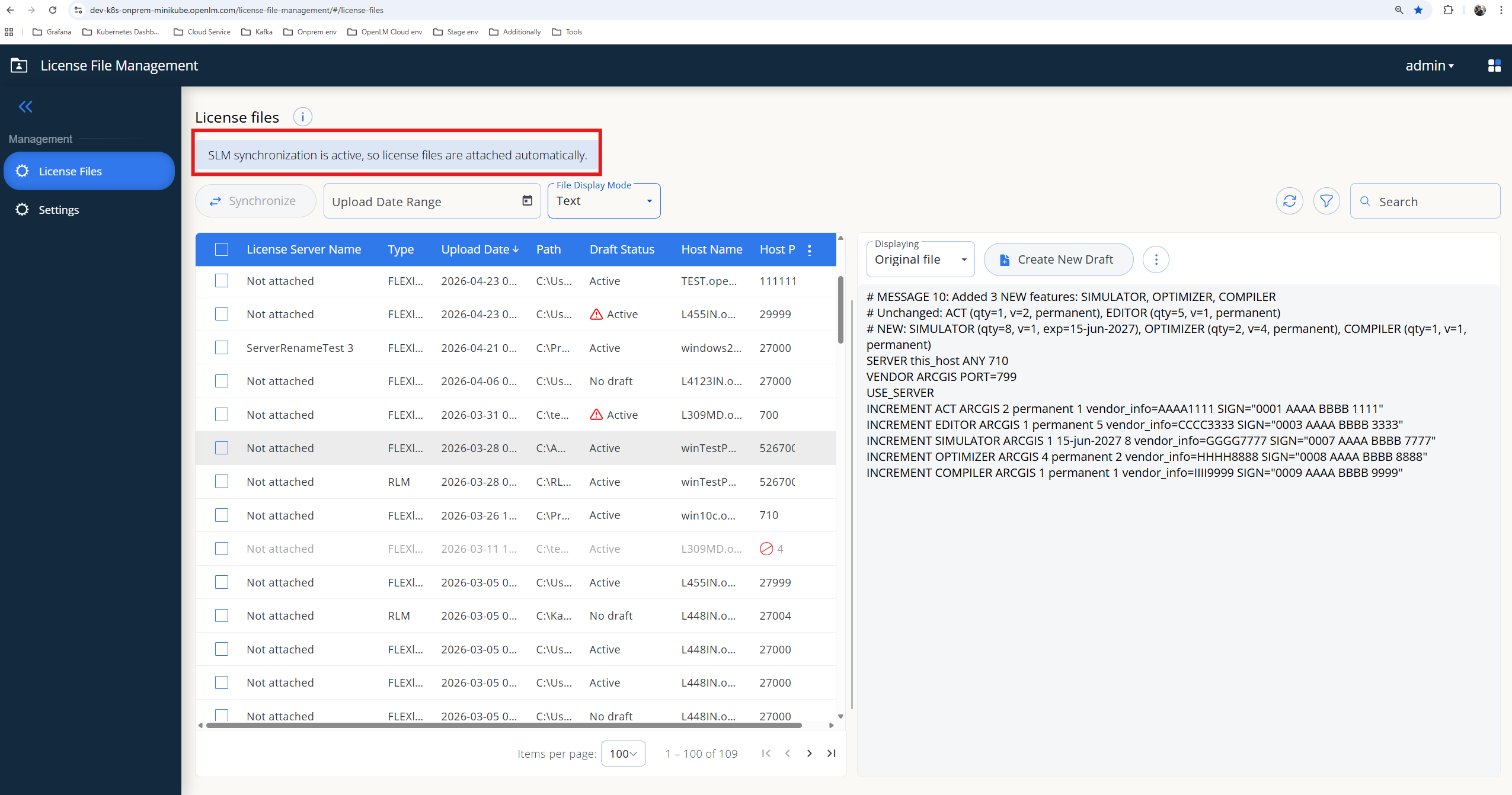Bookmark star icon in address bar
This screenshot has height=795, width=1512.
point(1418,10)
